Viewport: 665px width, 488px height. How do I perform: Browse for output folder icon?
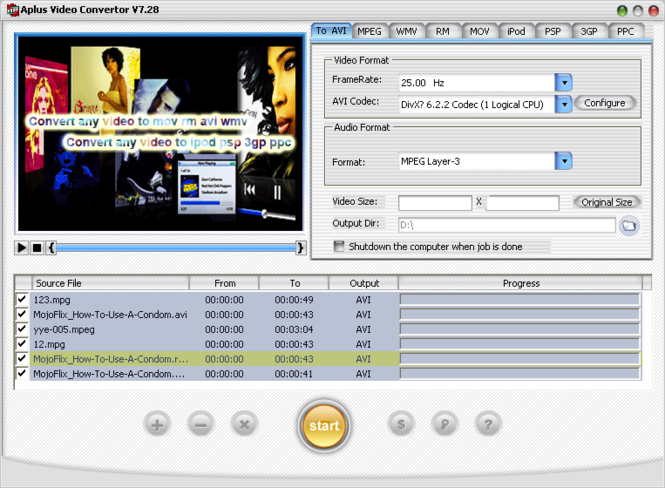629,225
